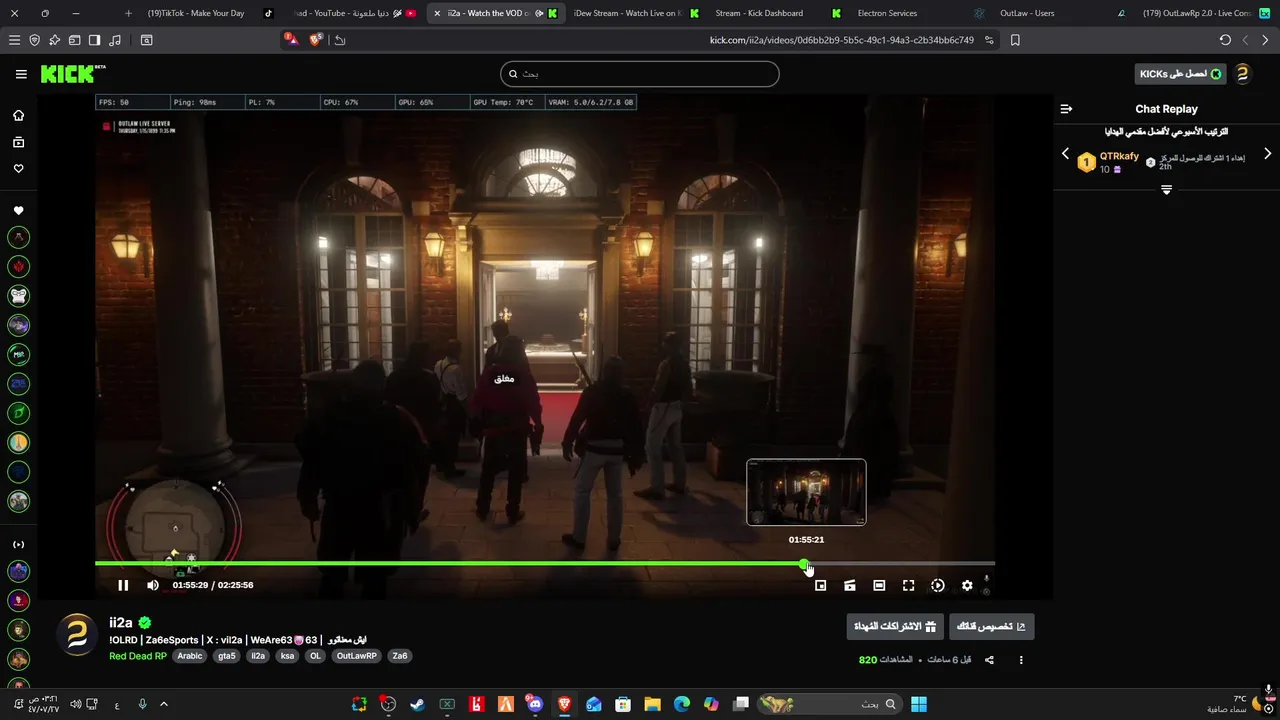Open the three-dot more options menu
Viewport: 1280px width, 720px height.
[1021, 660]
